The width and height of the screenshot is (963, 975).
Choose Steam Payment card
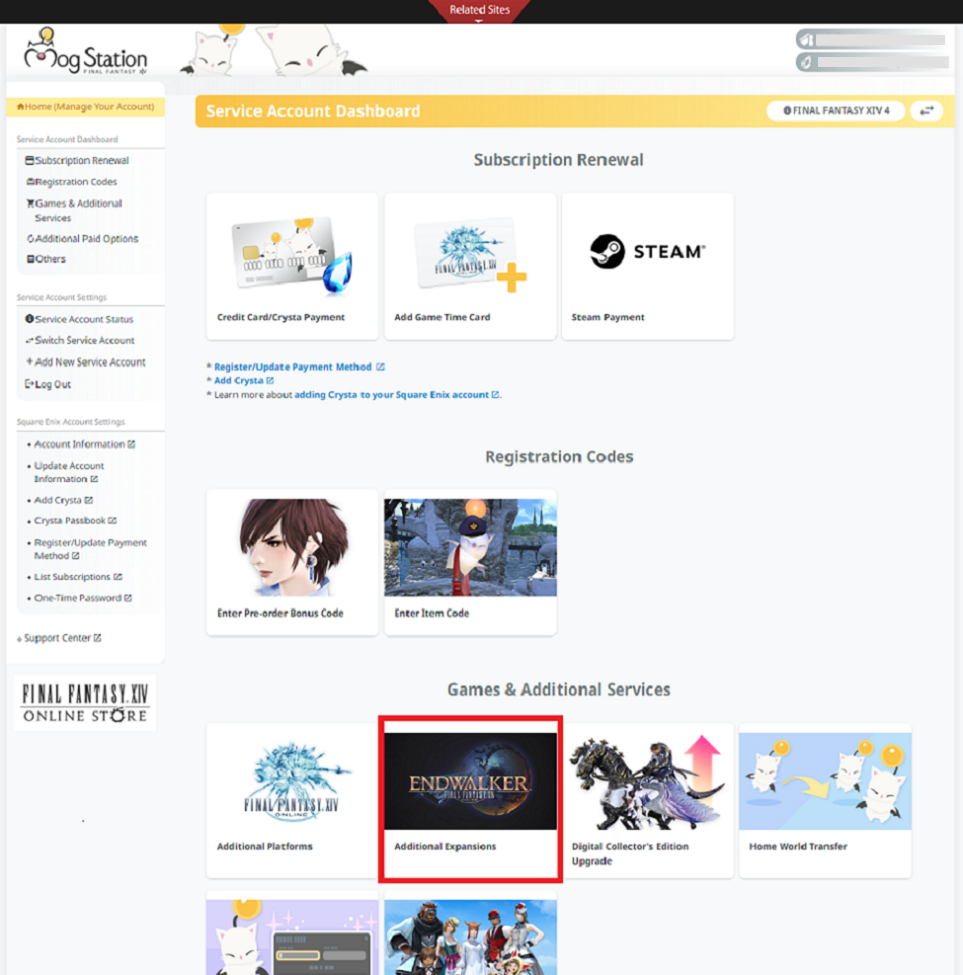(x=648, y=266)
